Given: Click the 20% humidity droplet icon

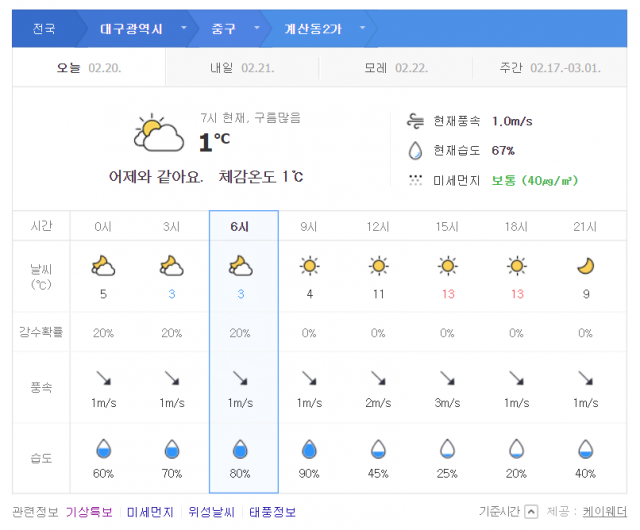Looking at the screenshot, I should [x=516, y=448].
